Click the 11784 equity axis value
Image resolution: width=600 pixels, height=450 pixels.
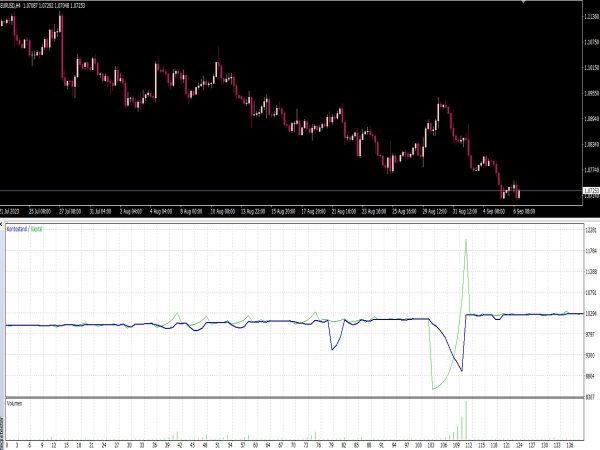591,251
